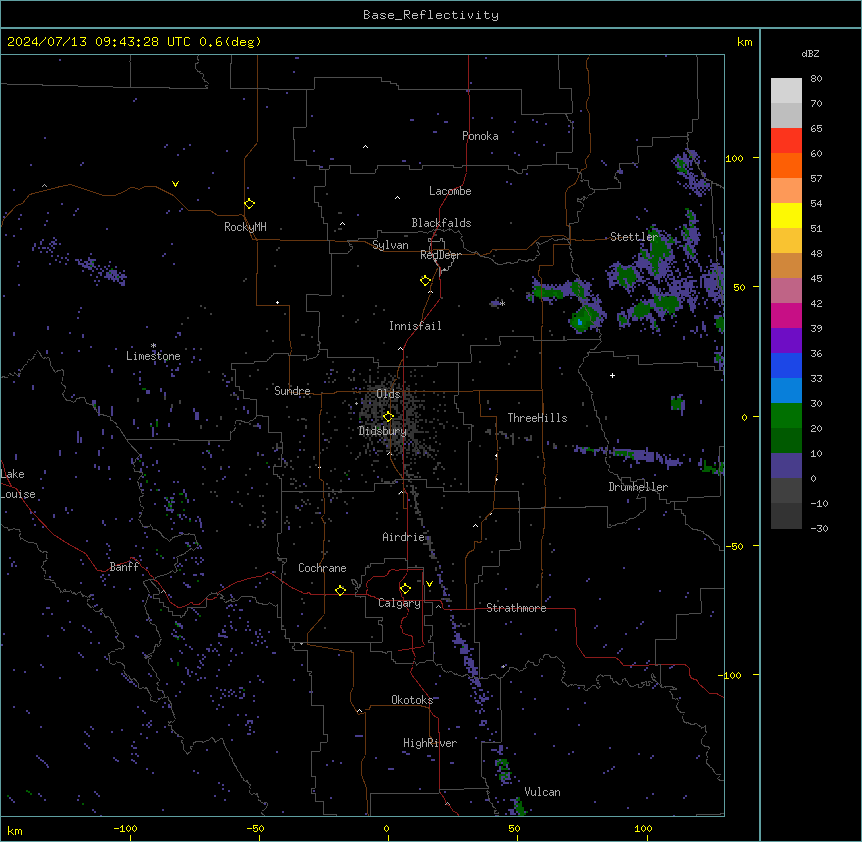Click the km label at top right
The width and height of the screenshot is (862, 842).
[x=744, y=42]
